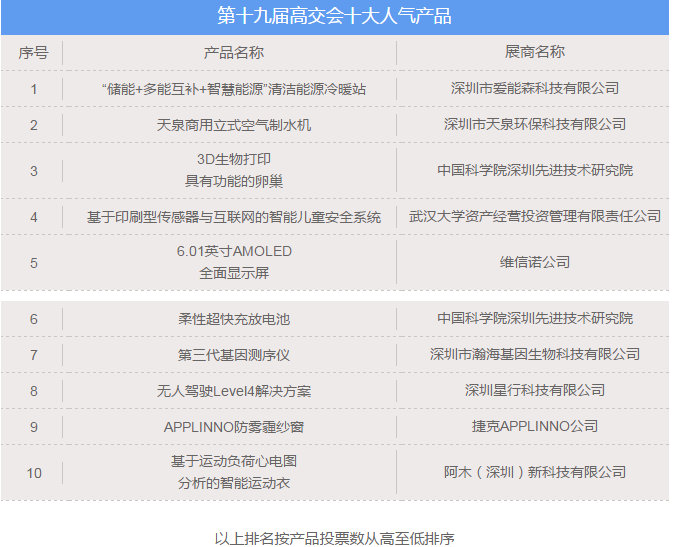Select product “储能+多能互补+智慧能源”清洁能源冷暖站

[x=233, y=89]
